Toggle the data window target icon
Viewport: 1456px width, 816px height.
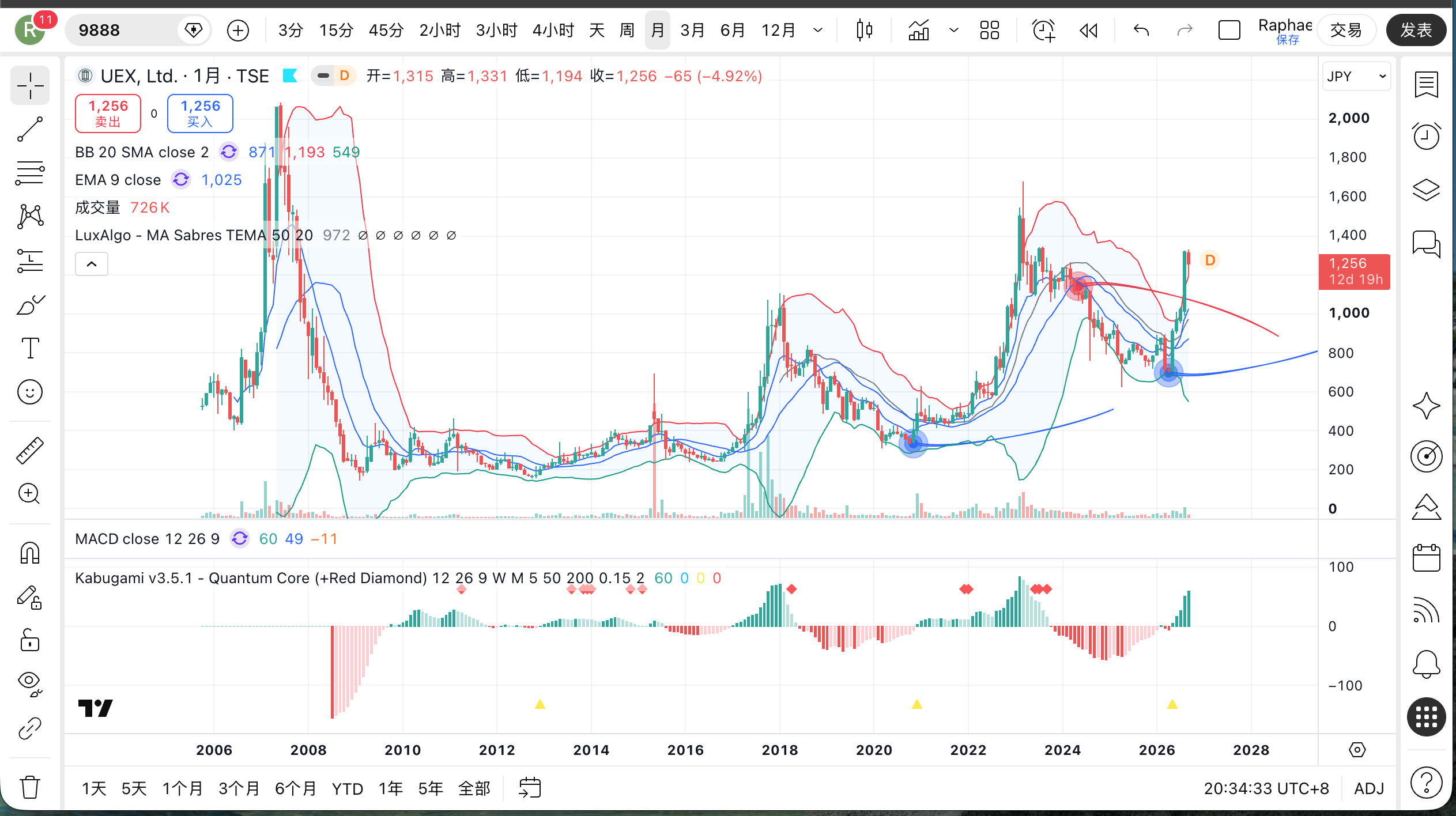[1426, 456]
